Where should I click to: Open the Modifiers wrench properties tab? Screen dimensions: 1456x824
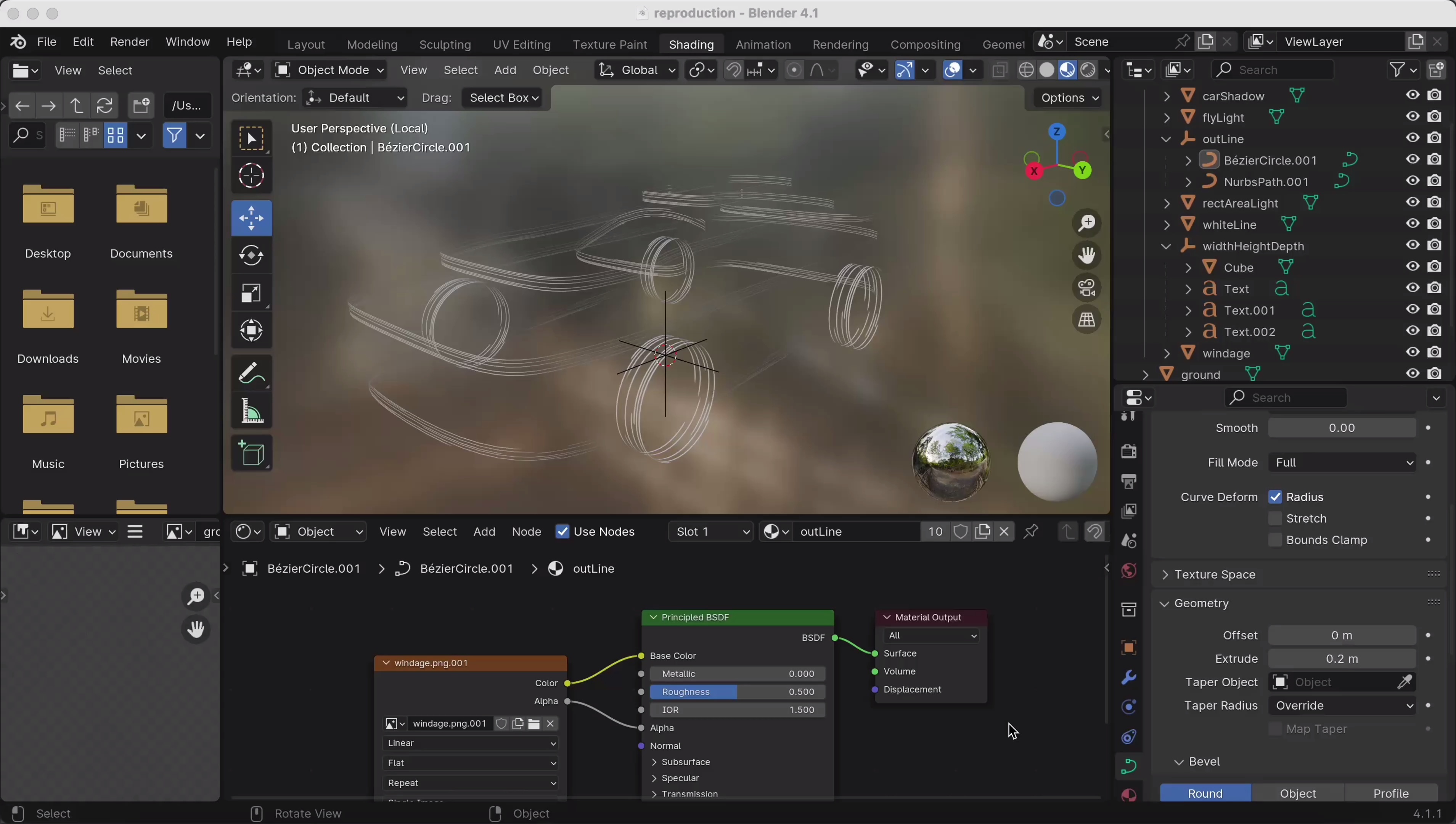click(1128, 678)
